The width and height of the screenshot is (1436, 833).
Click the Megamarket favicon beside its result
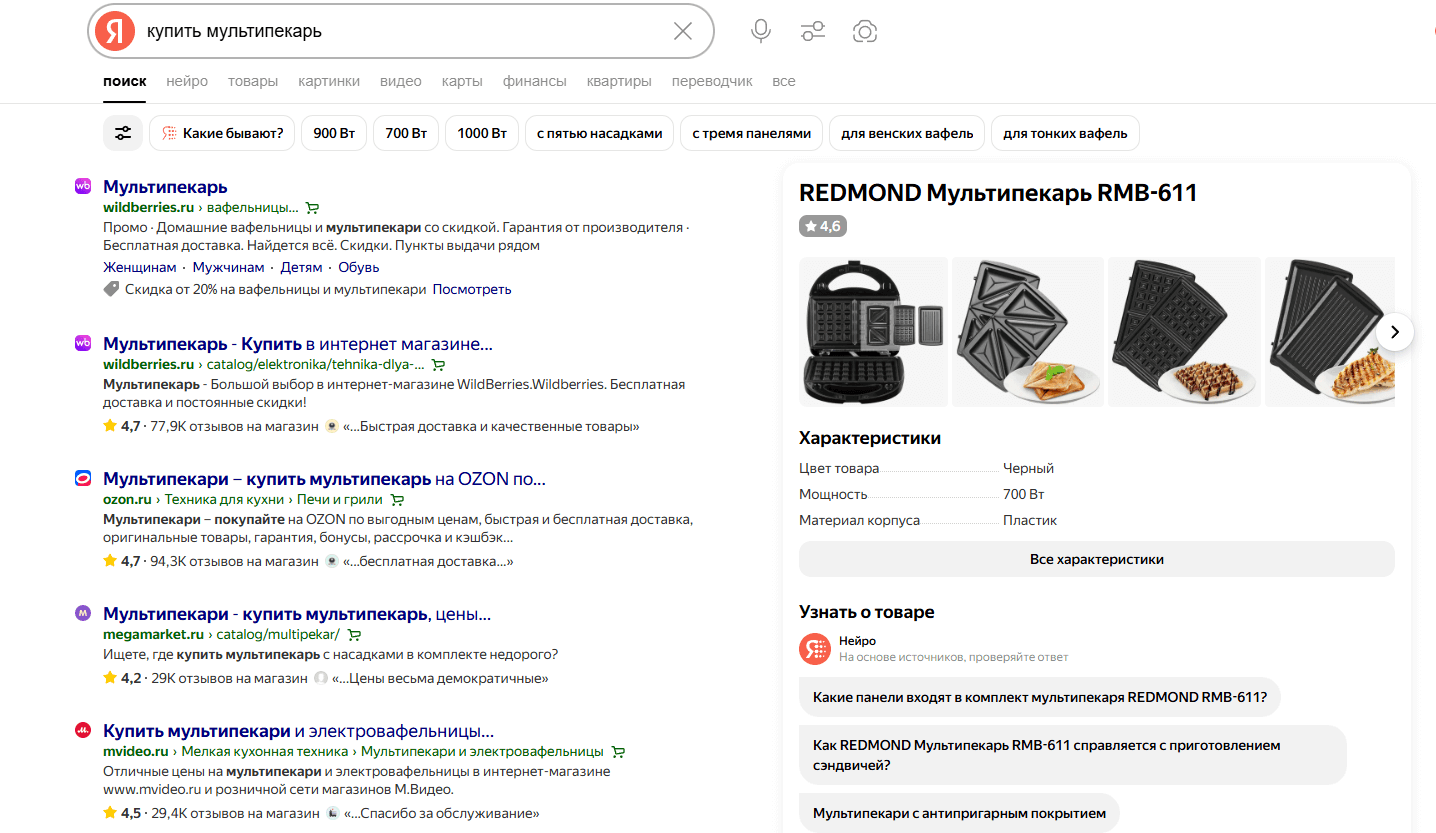tap(83, 613)
